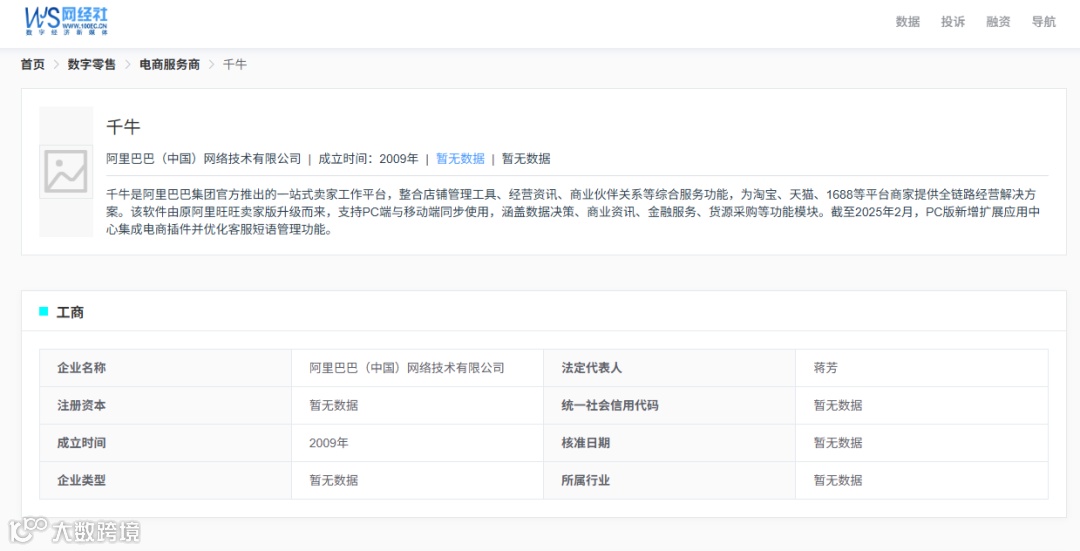1080x551 pixels.
Task: Select the 暂无数据 value beside 核准日期
Action: pyautogui.click(x=838, y=443)
